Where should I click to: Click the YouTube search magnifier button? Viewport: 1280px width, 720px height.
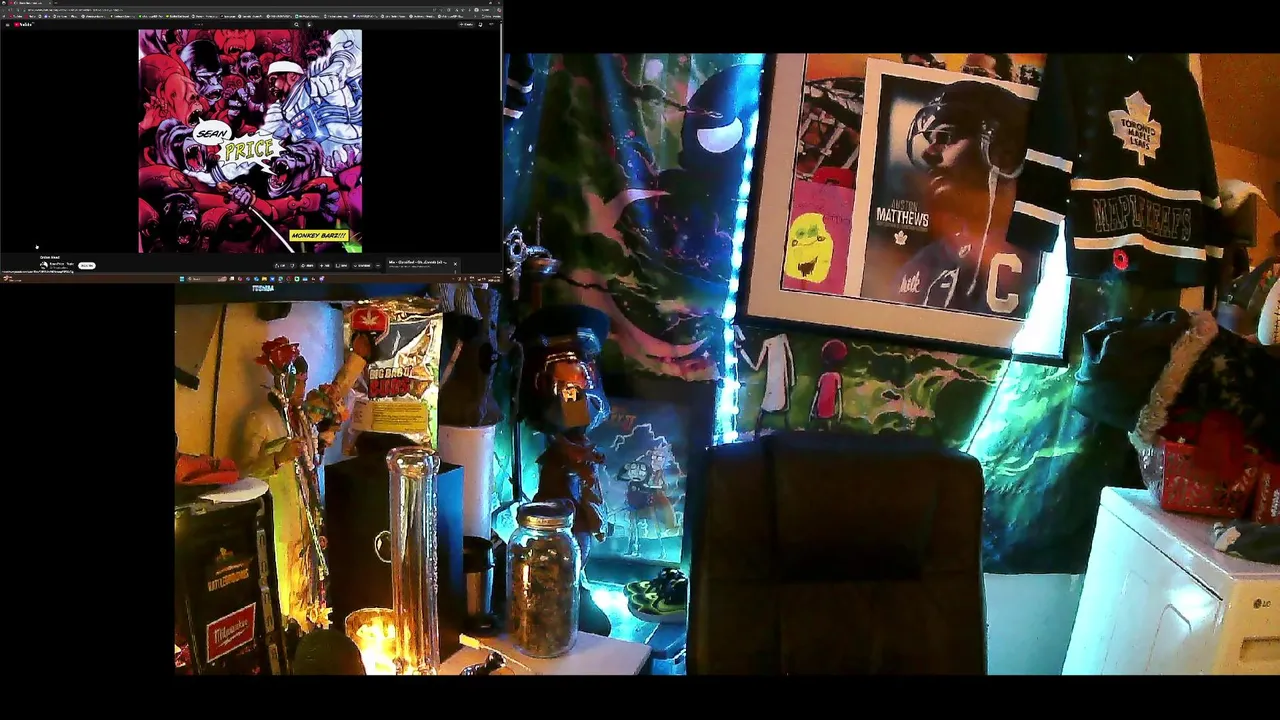coord(296,24)
